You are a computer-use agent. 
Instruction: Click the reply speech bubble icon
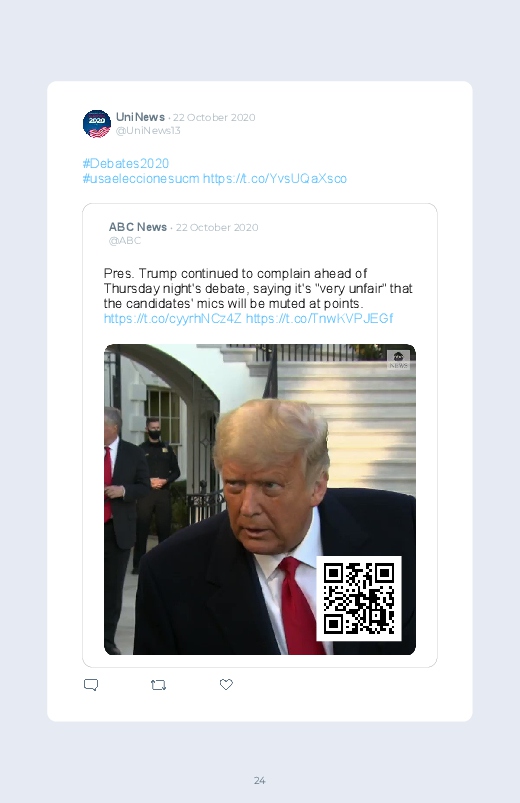point(91,685)
